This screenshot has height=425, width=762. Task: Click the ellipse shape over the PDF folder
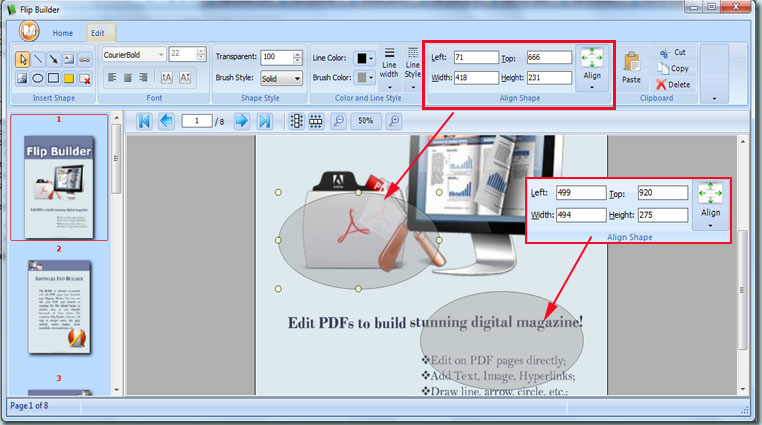pos(359,240)
